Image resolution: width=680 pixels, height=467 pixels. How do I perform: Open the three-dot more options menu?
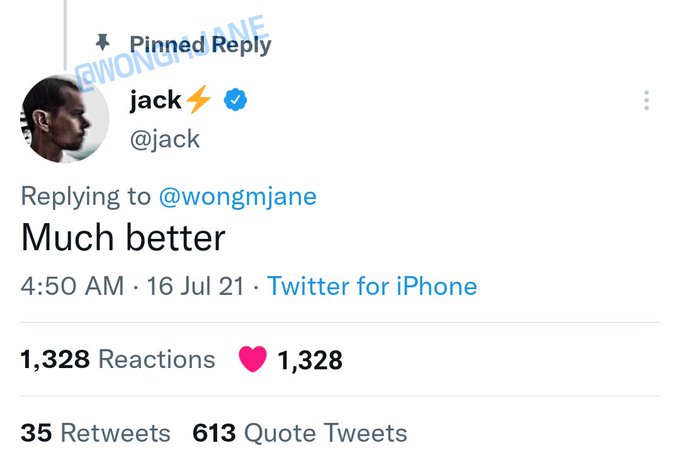click(647, 100)
